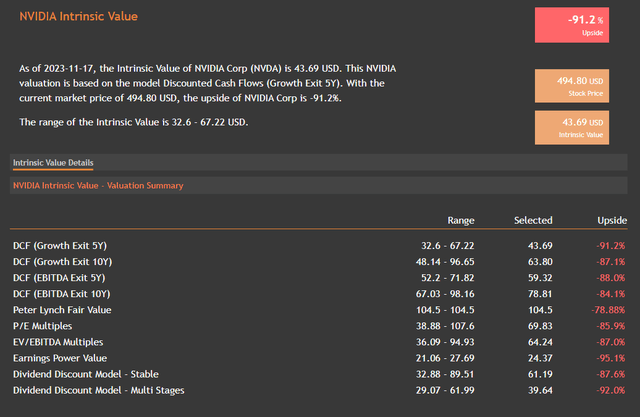Open the EV/EBITDA Multiples row label
The height and width of the screenshot is (417, 640).
(58, 342)
